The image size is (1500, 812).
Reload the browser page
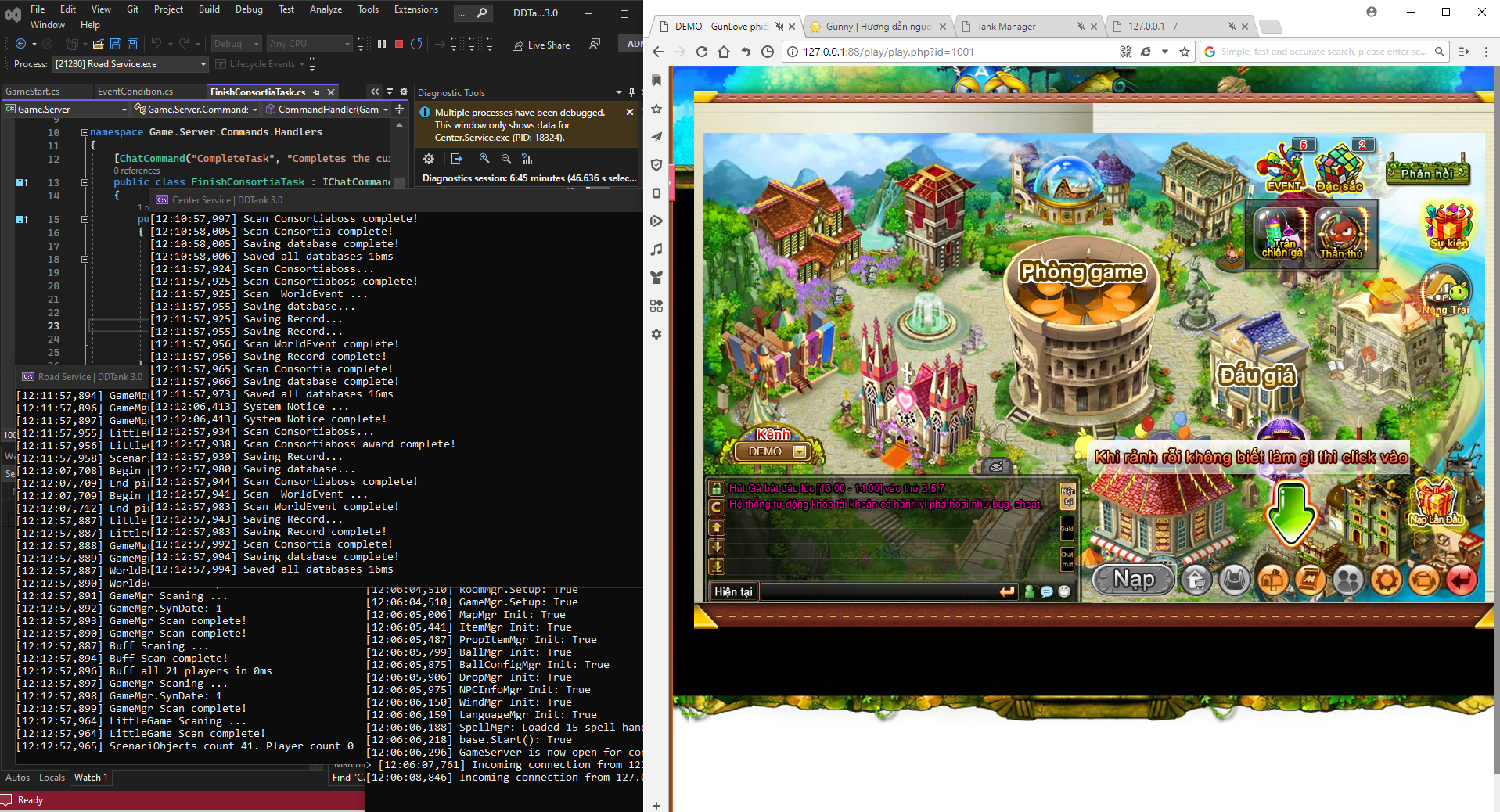pos(702,52)
